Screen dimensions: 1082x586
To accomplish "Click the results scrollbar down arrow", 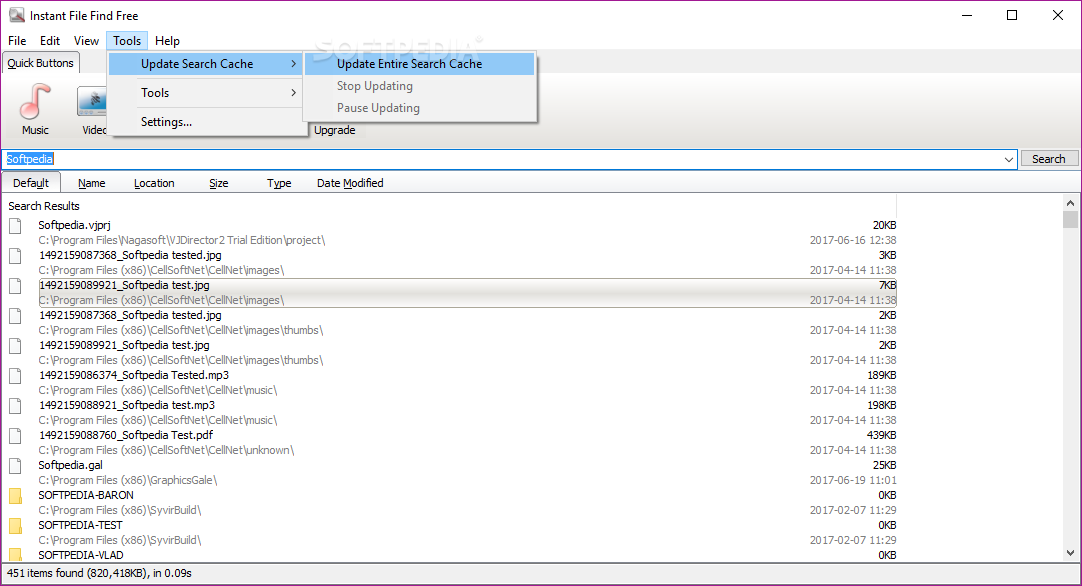I will click(1070, 553).
